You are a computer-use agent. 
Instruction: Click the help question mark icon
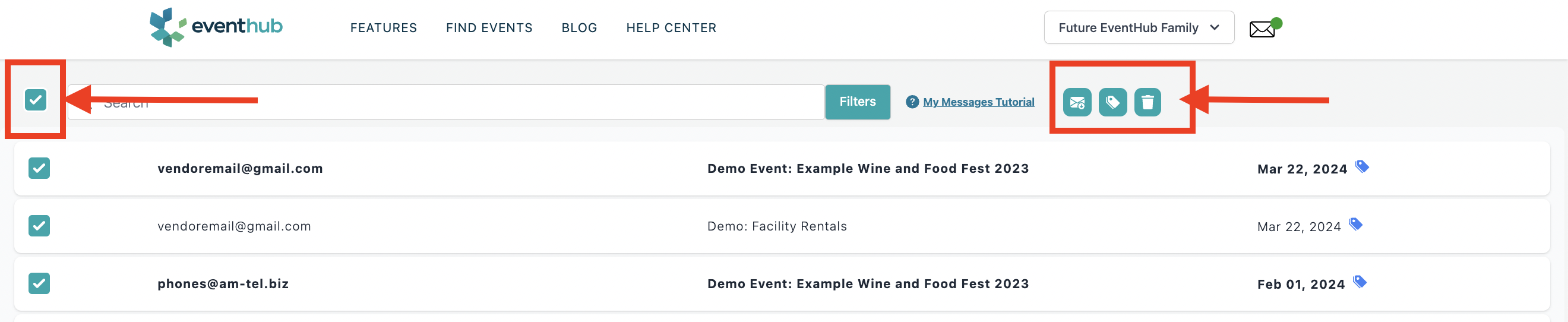(x=912, y=102)
